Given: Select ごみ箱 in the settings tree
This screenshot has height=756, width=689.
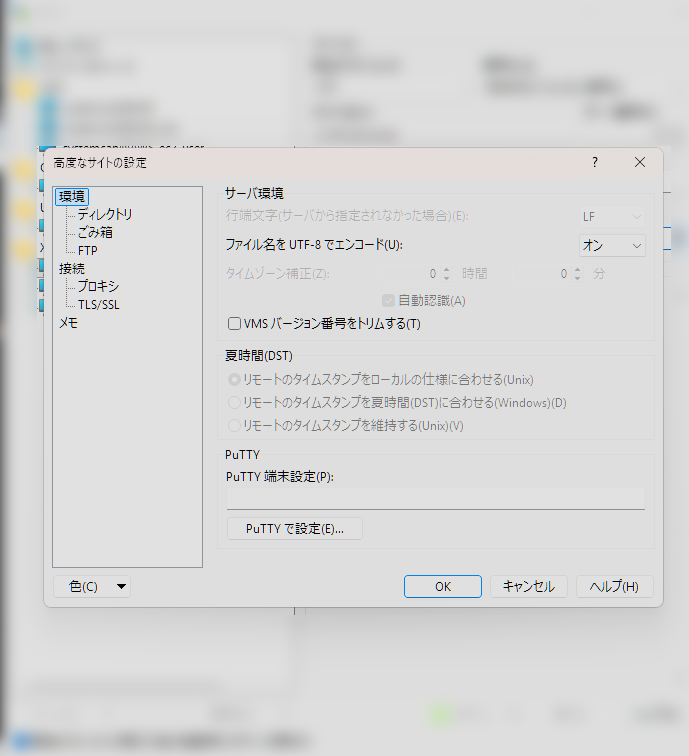Looking at the screenshot, I should (x=95, y=232).
